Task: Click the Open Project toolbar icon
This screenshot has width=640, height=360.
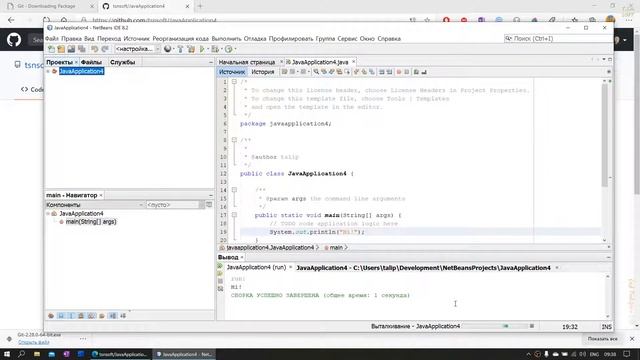Action: [71, 49]
